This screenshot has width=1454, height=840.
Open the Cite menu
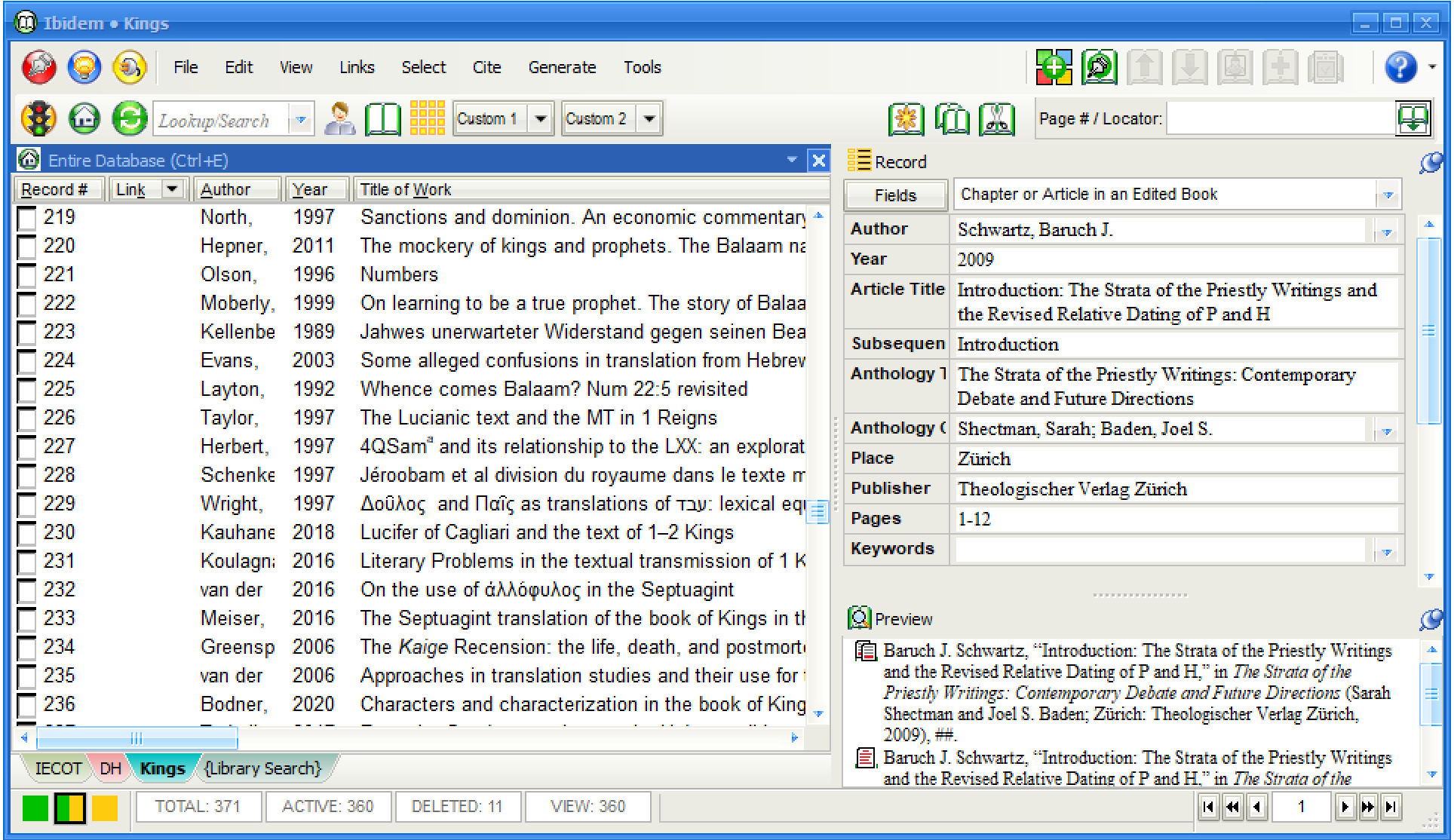pos(486,68)
